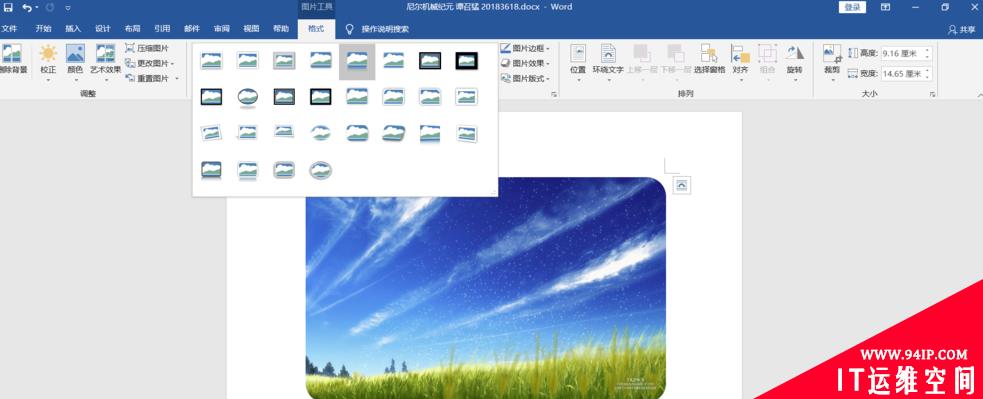Click the Crop (裁剪) tool icon
The image size is (983, 399).
tap(832, 54)
